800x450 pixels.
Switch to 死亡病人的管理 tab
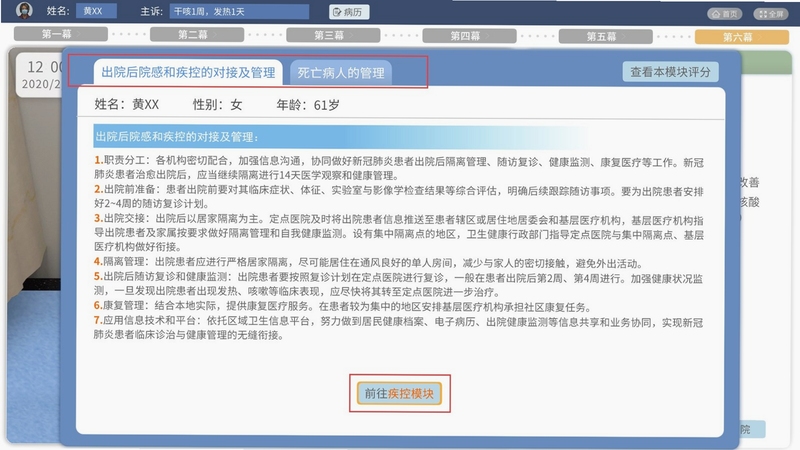pyautogui.click(x=341, y=73)
